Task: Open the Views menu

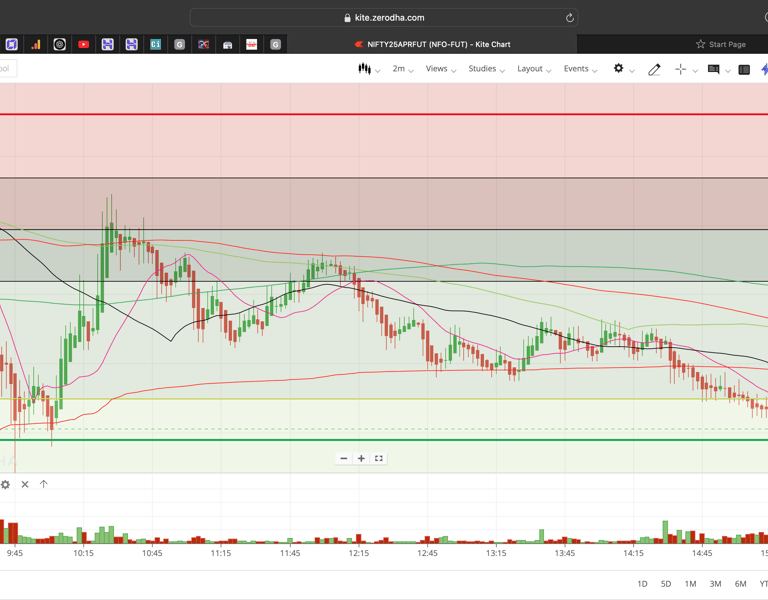Action: click(441, 69)
